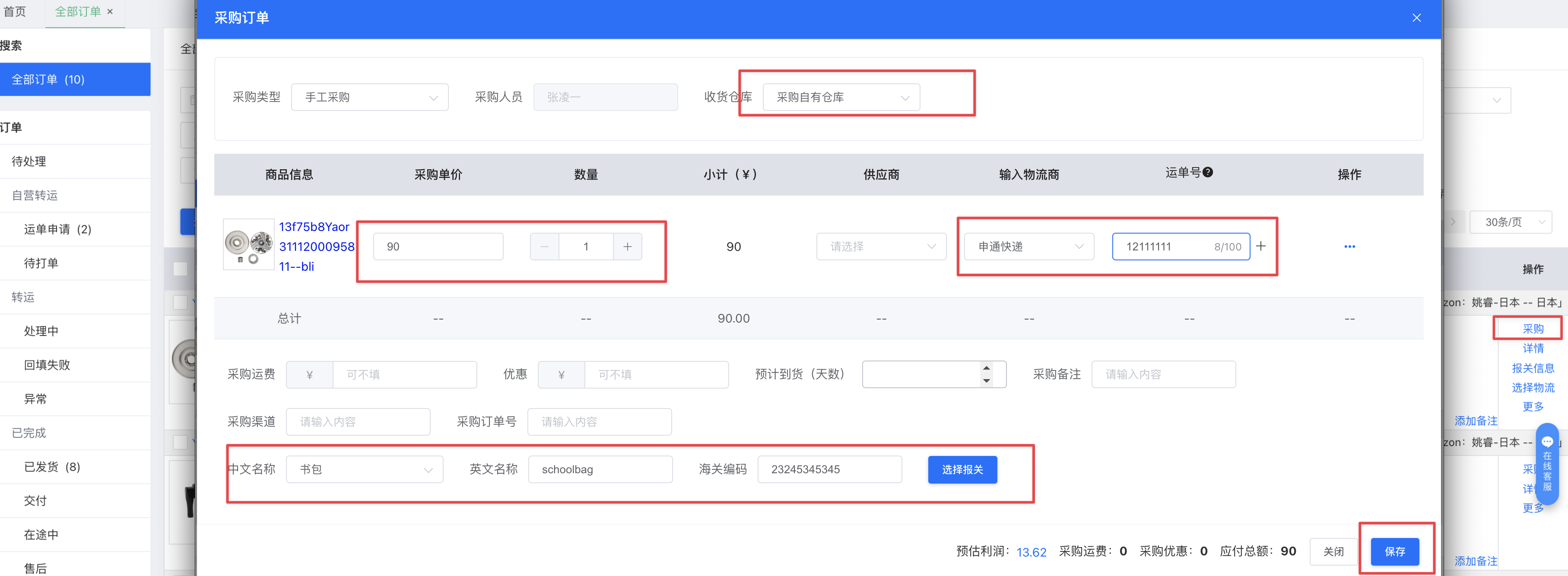Expand the 供应商 请选择 dropdown
Viewport: 1568px width, 576px height.
[x=881, y=247]
